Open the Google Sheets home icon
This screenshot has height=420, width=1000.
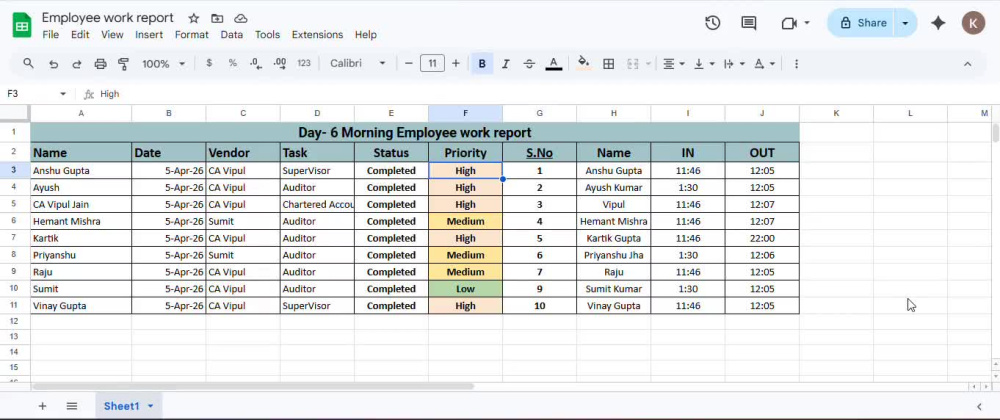(22, 25)
